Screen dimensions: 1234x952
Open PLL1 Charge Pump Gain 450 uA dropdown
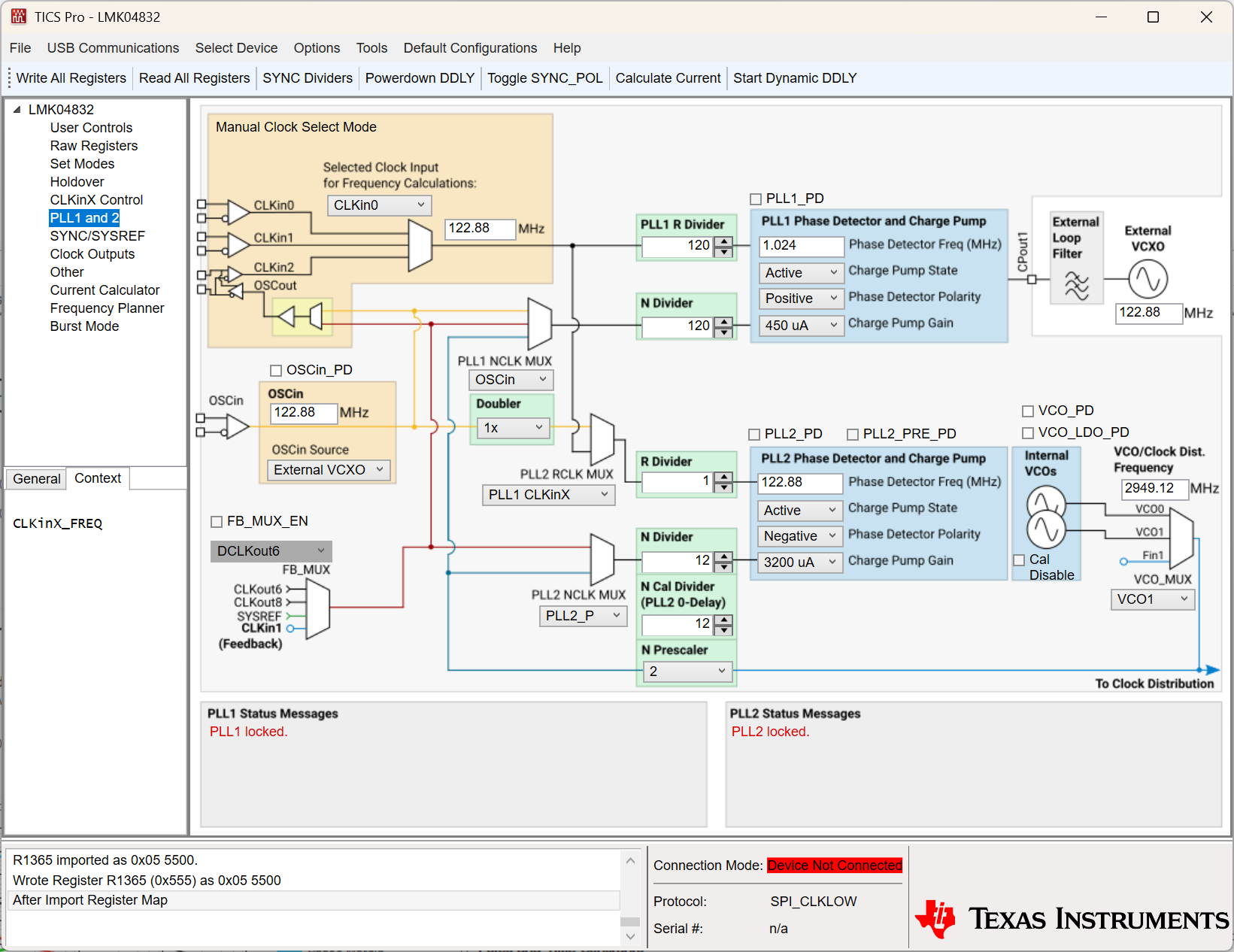(x=801, y=326)
